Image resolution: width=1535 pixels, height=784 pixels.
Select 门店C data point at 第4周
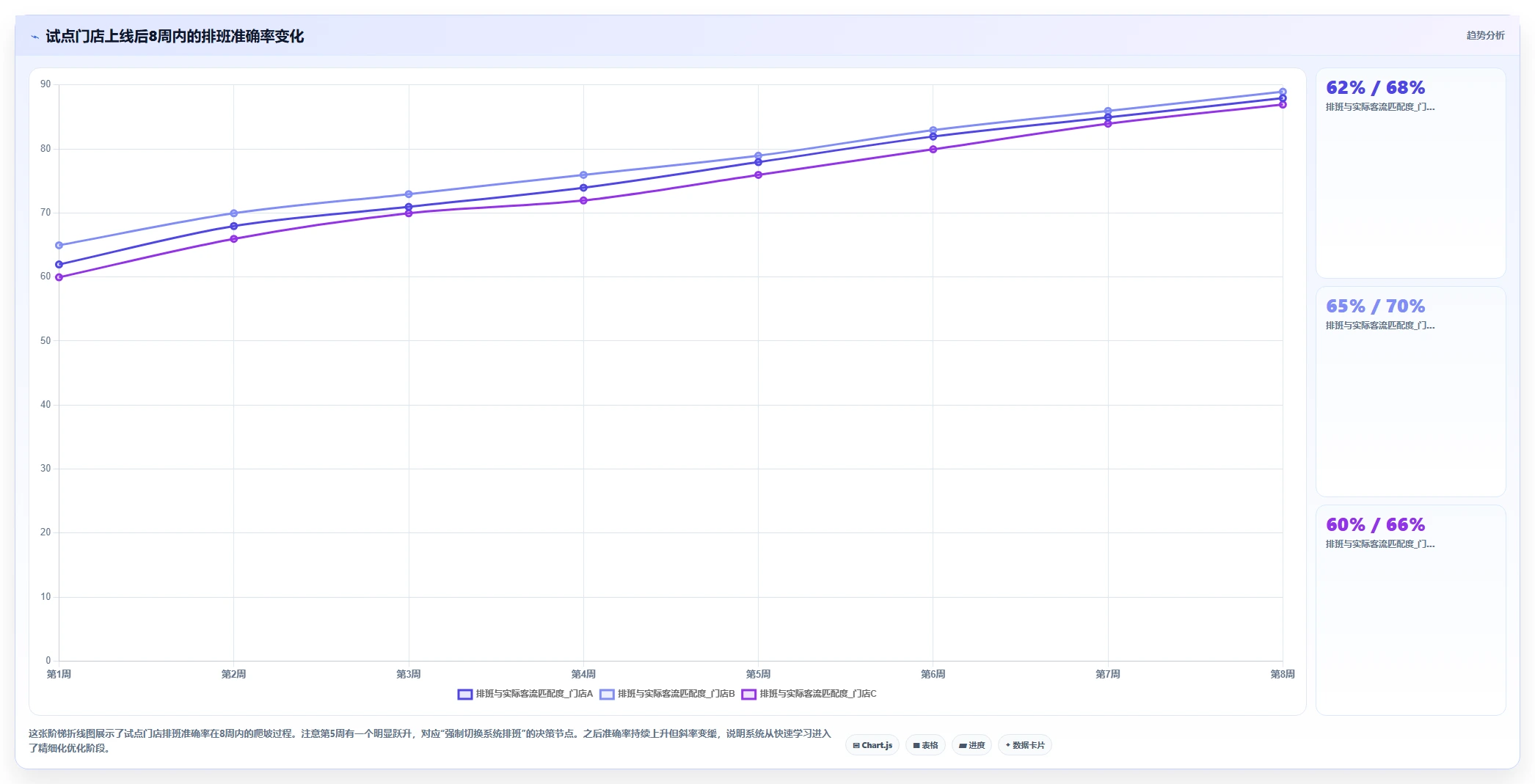click(x=583, y=200)
